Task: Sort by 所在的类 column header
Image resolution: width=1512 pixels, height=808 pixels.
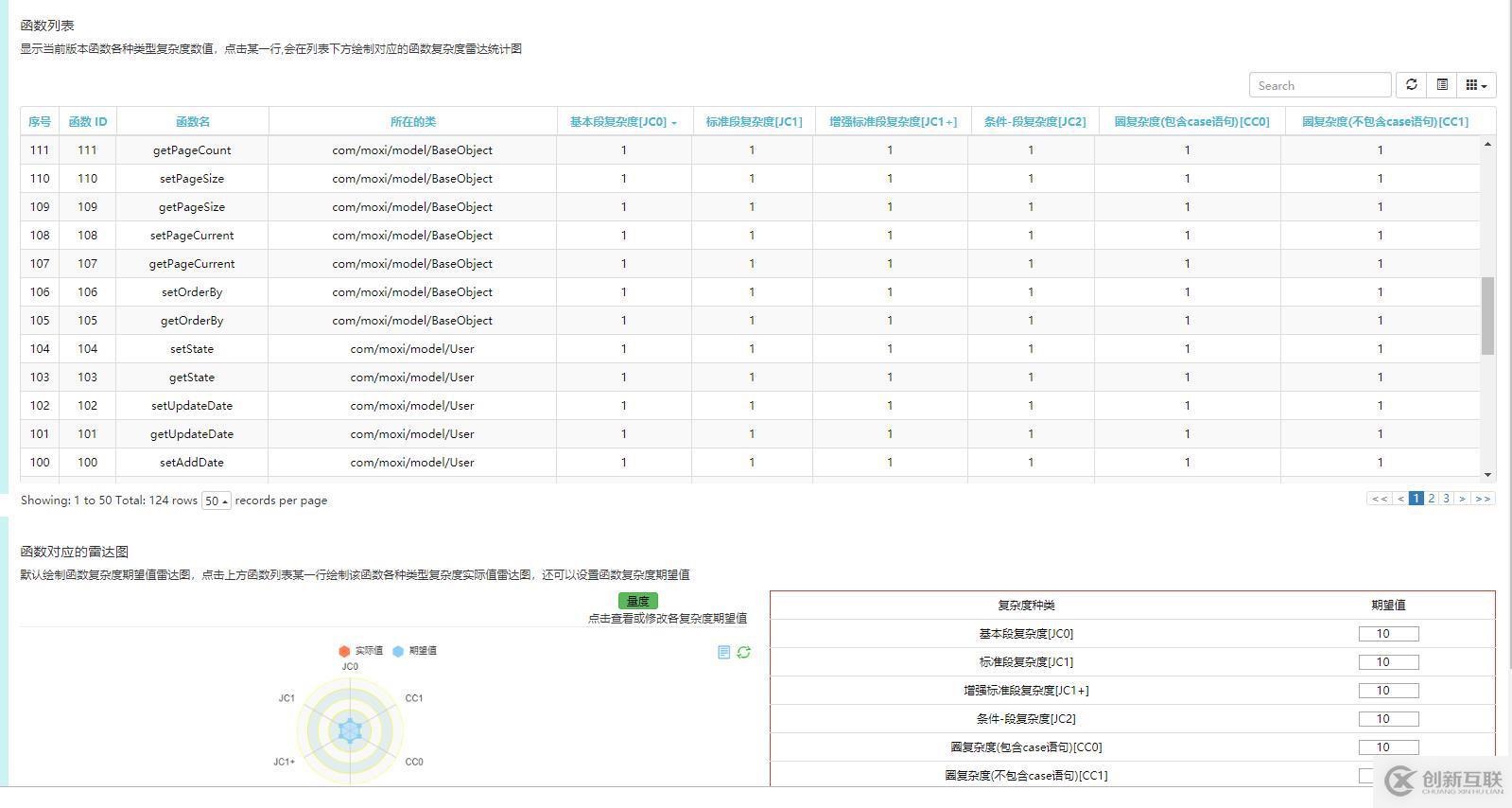Action: click(413, 121)
